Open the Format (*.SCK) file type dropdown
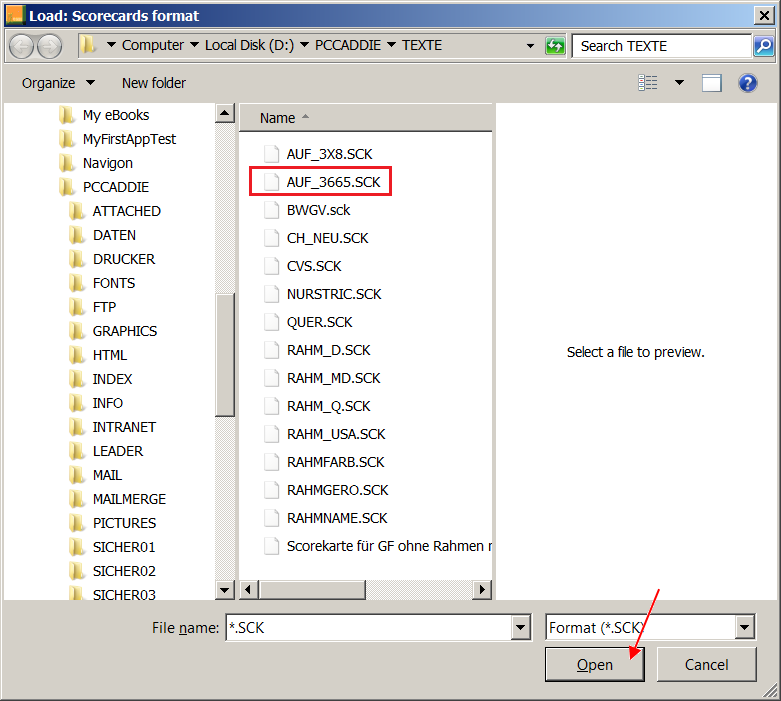781x701 pixels. pyautogui.click(x=745, y=627)
